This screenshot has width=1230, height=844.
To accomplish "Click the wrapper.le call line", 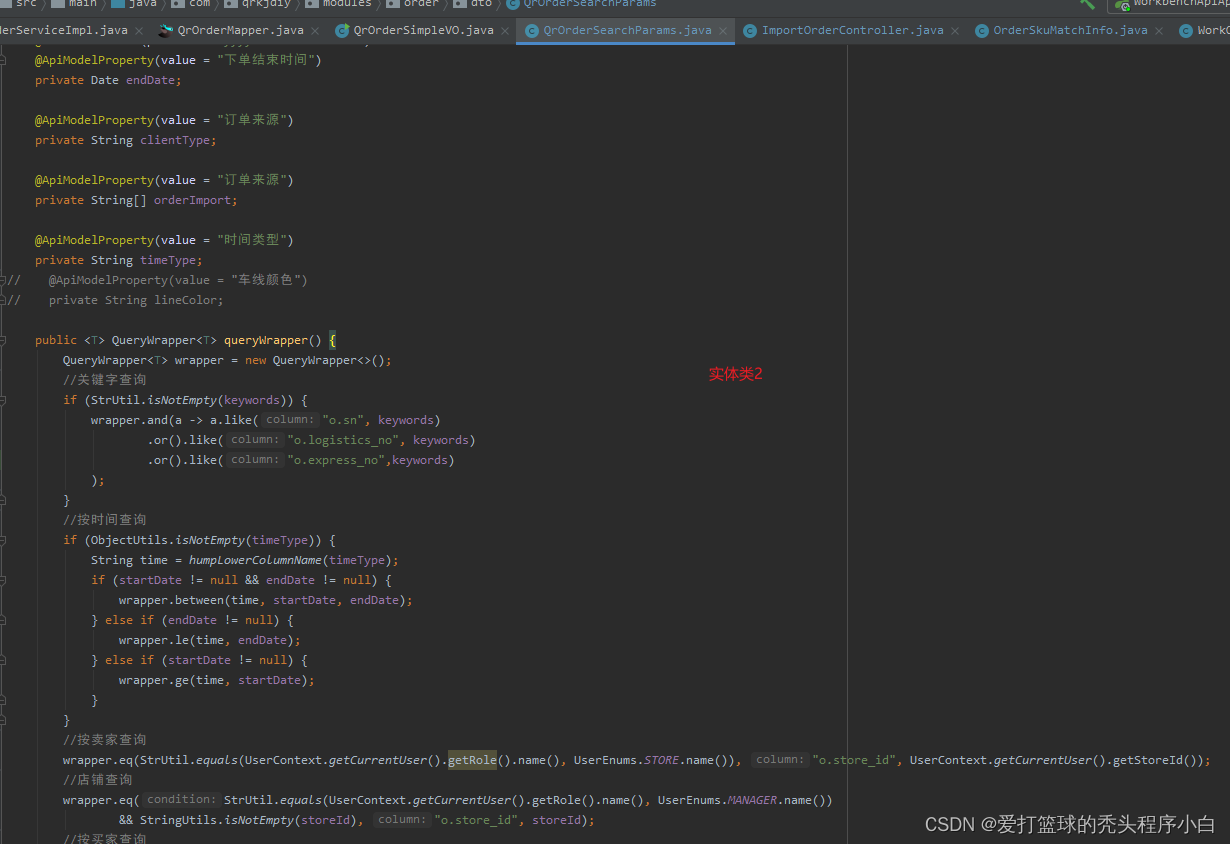I will [x=210, y=640].
